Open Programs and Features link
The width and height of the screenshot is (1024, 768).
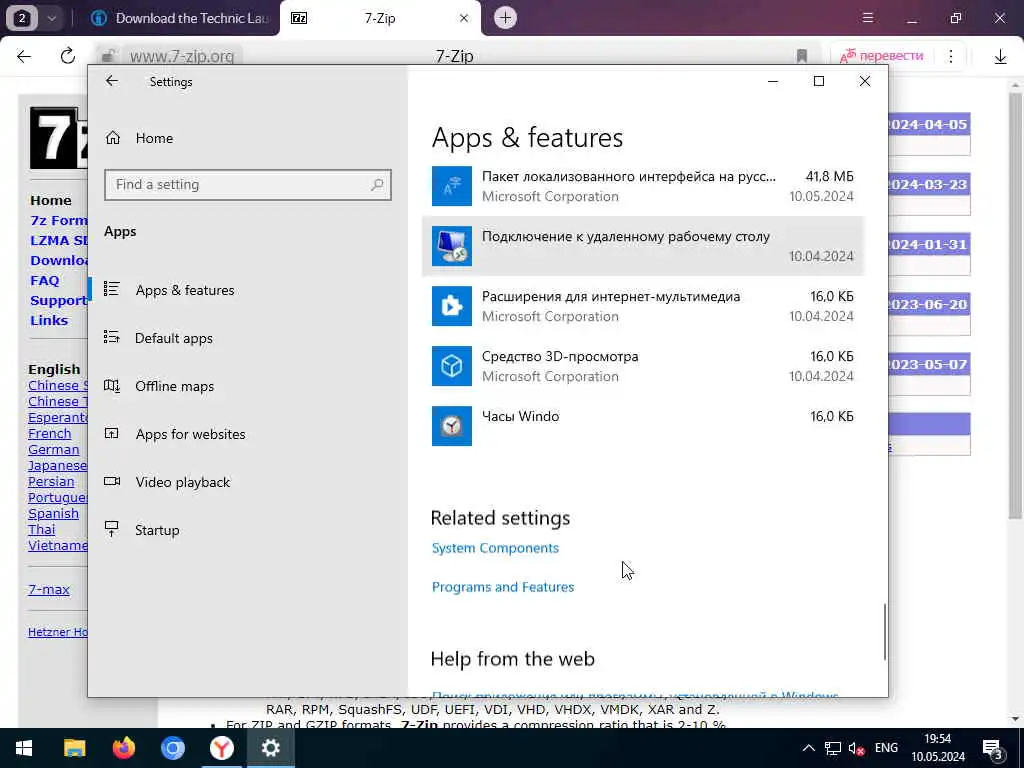coord(503,587)
